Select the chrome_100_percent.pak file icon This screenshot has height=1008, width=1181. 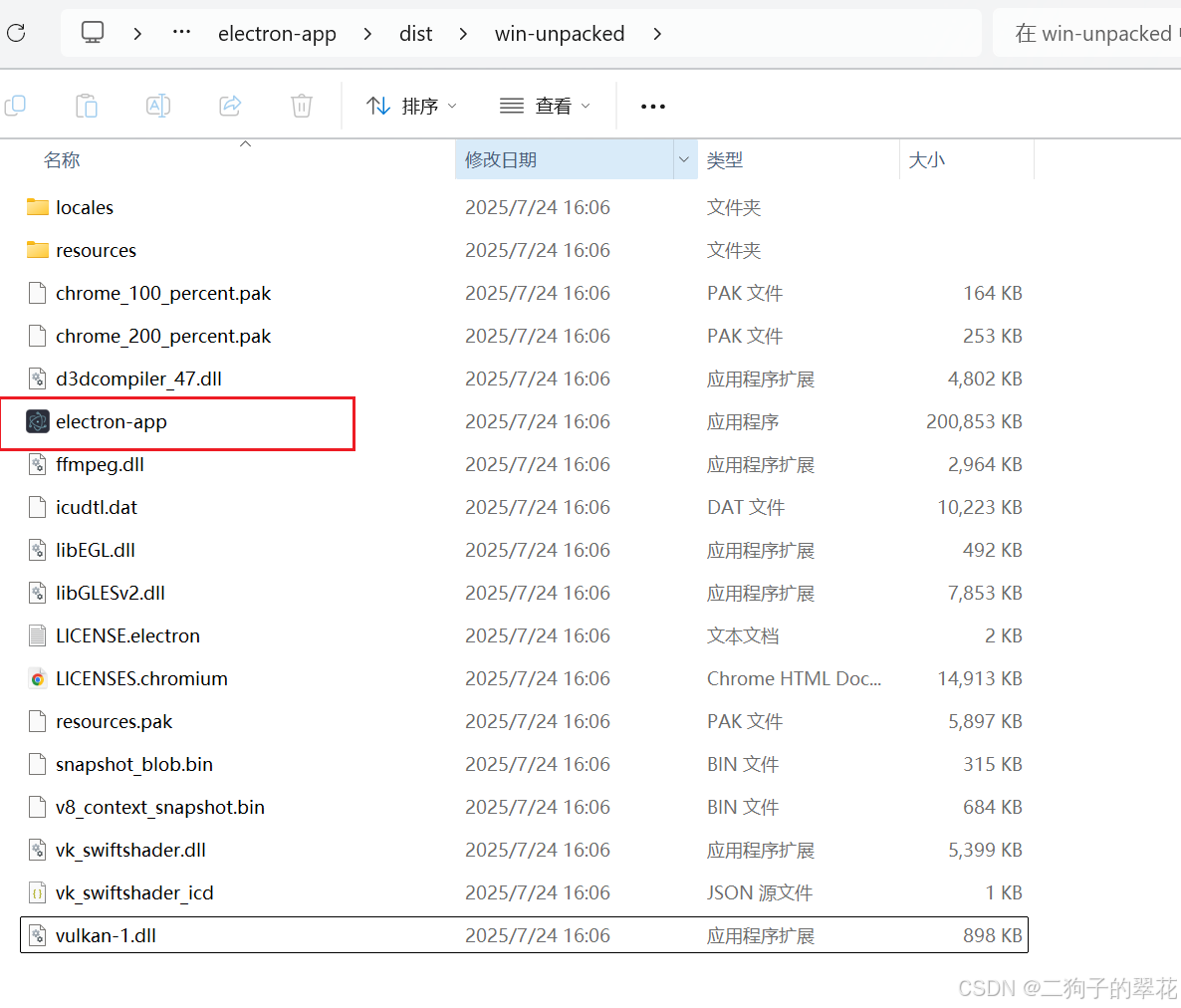(x=37, y=293)
